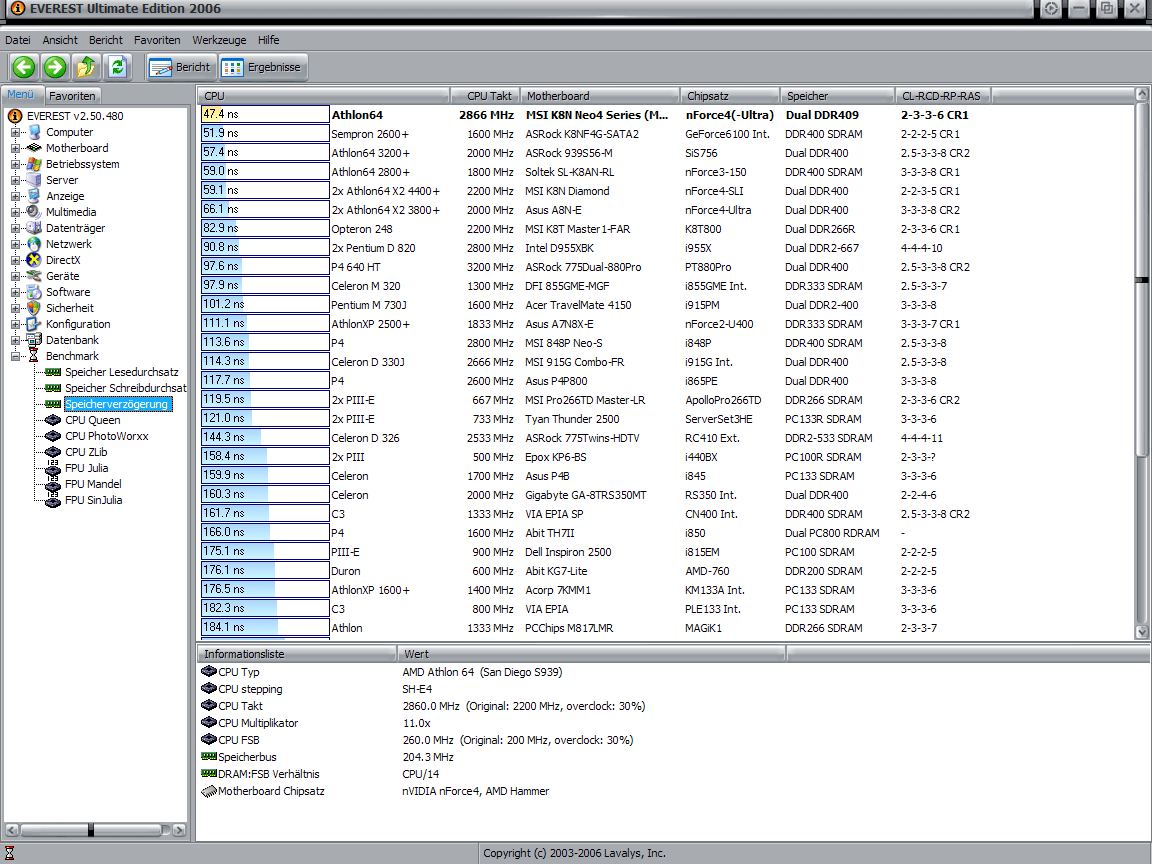Select Speicher Lesedurchsatz benchmark
This screenshot has width=1152, height=864.
(121, 372)
